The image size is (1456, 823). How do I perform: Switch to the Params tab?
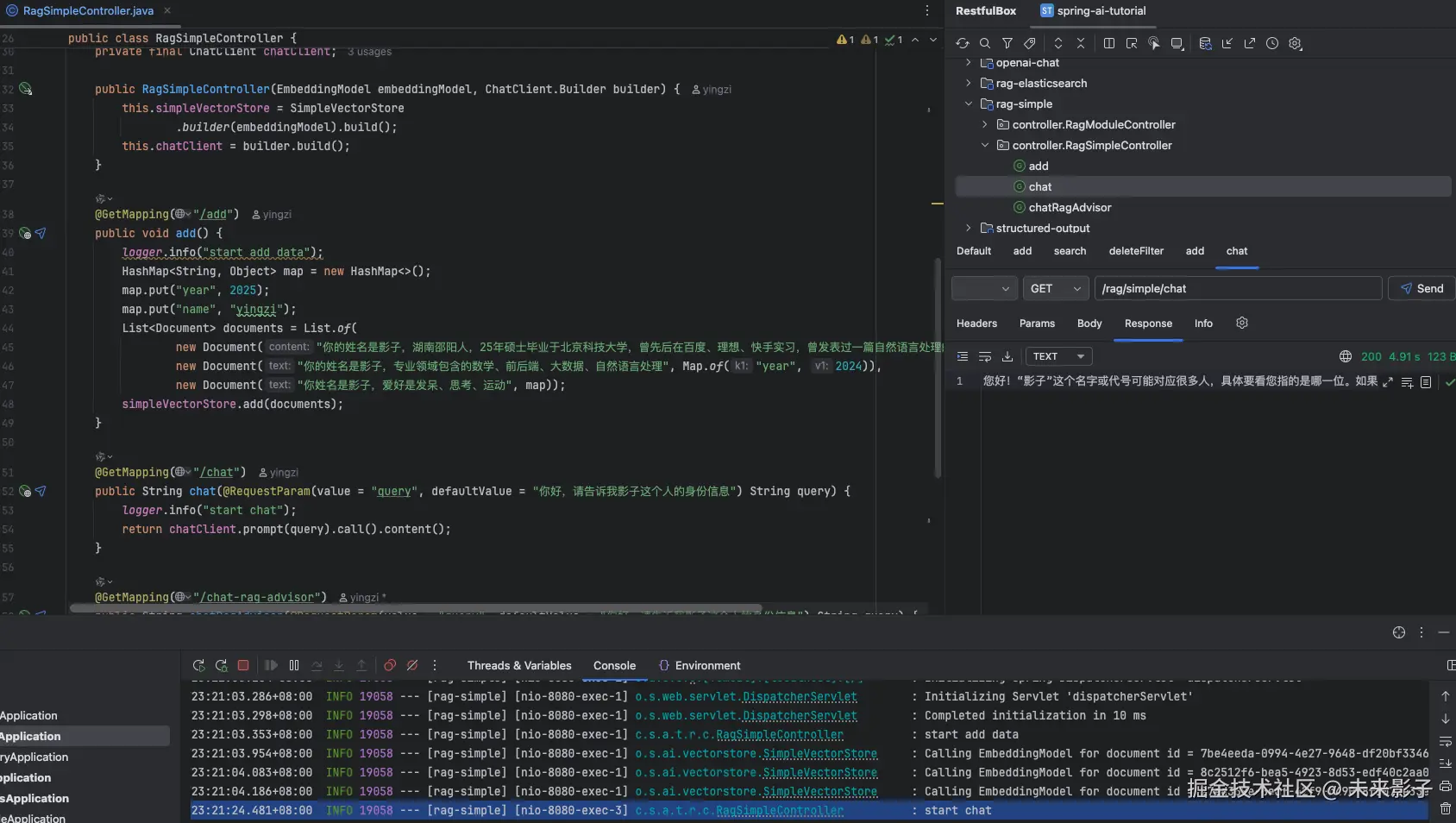click(1037, 324)
